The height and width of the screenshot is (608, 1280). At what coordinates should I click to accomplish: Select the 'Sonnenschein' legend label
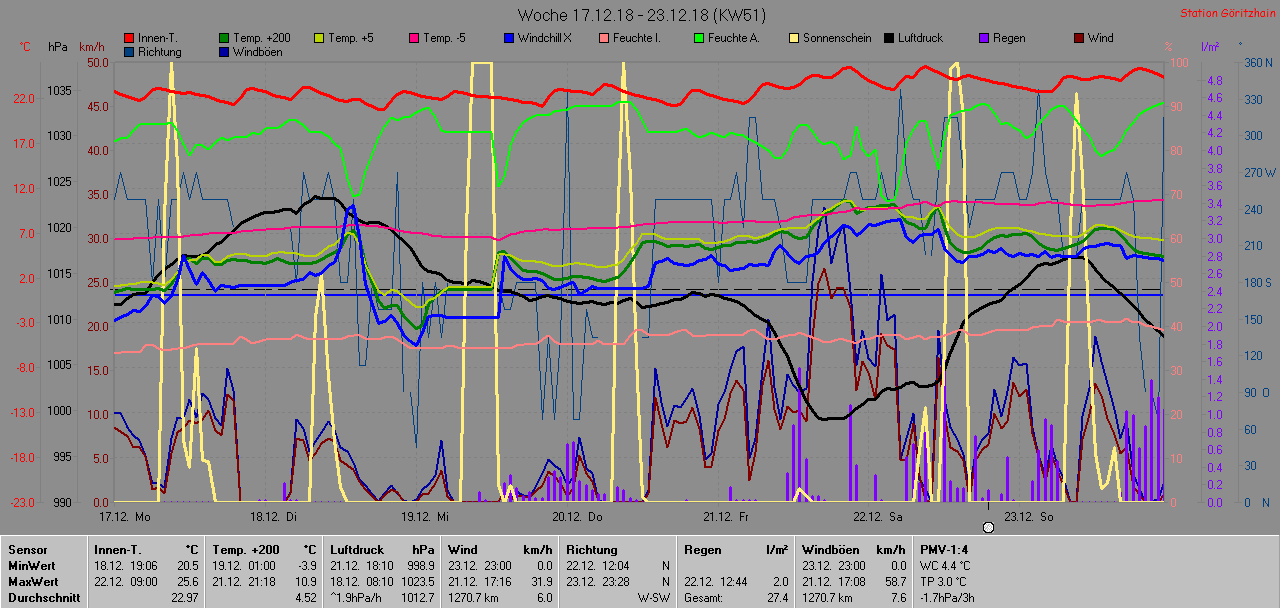(x=835, y=38)
